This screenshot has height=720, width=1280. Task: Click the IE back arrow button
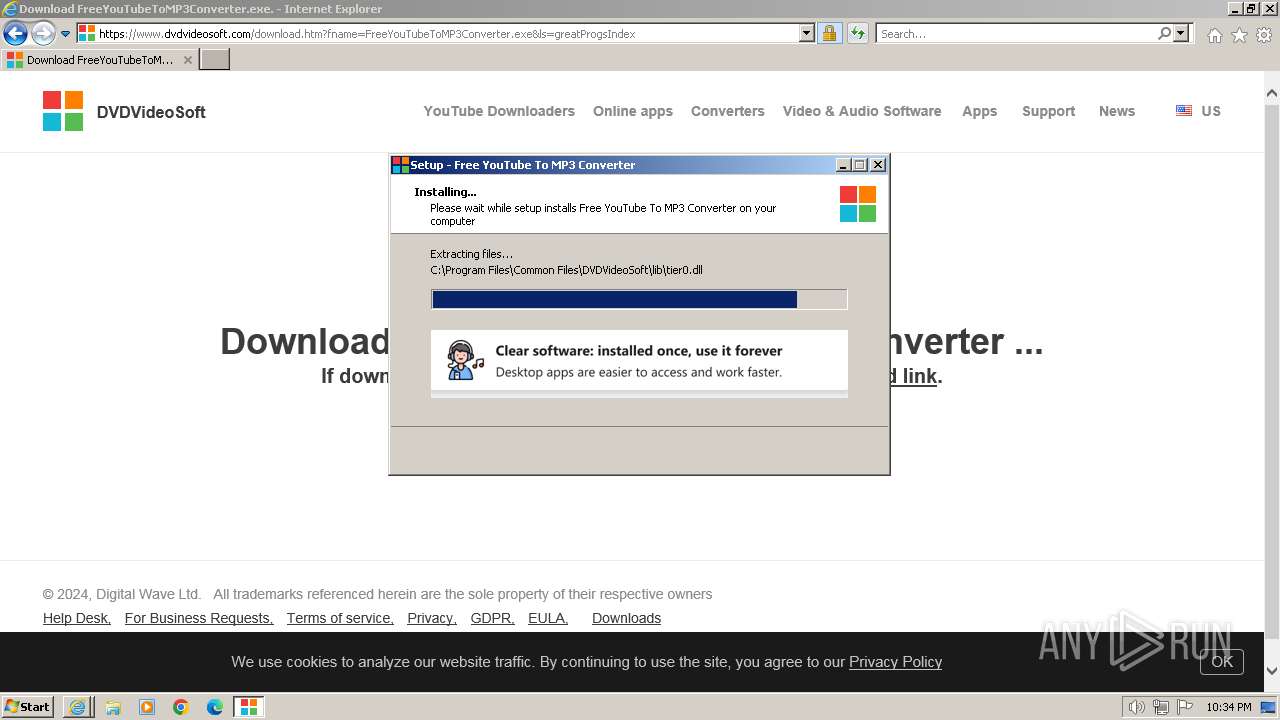15,34
